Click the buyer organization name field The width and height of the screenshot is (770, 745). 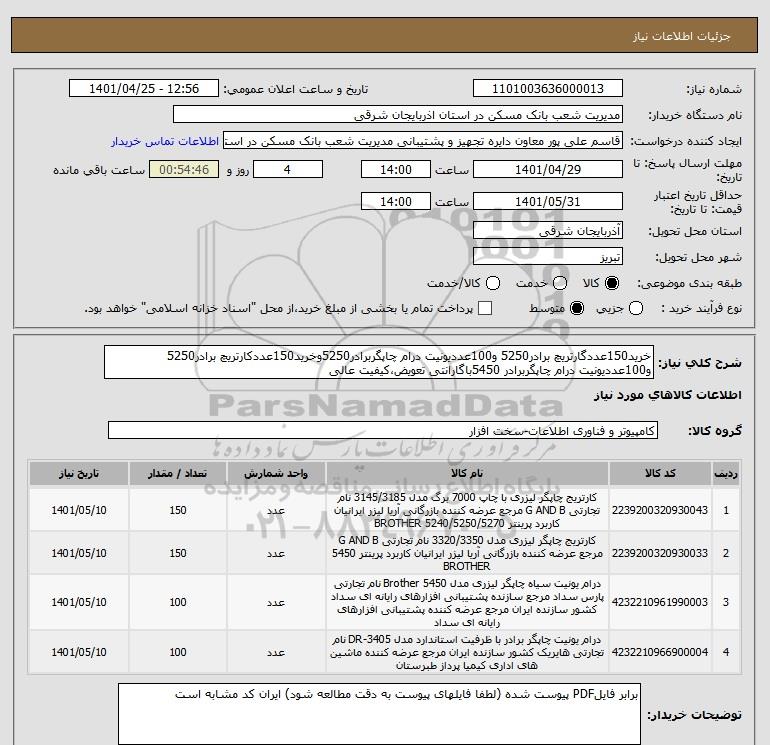point(398,114)
